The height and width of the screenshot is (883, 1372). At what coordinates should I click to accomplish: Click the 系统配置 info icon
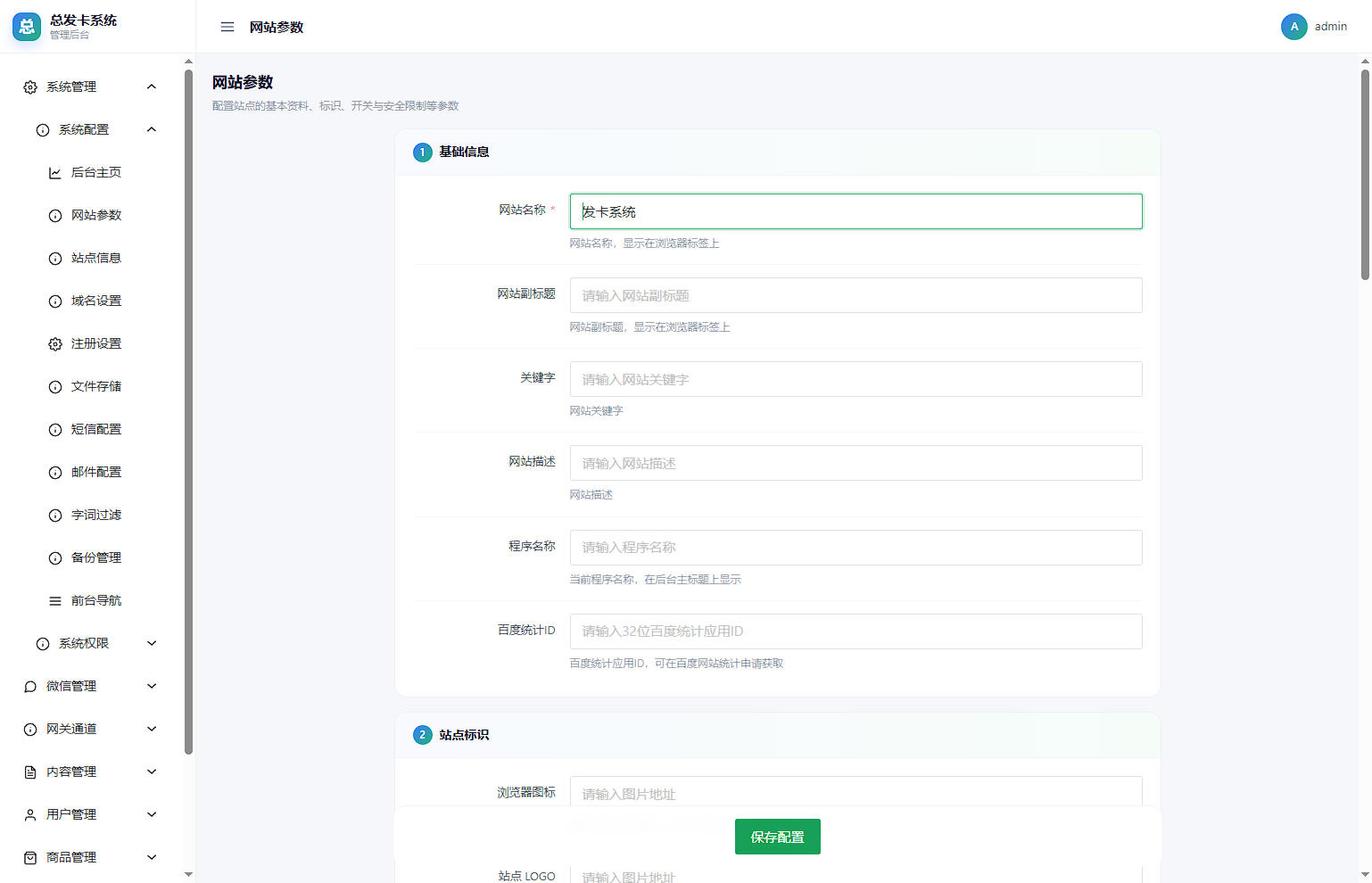(43, 129)
